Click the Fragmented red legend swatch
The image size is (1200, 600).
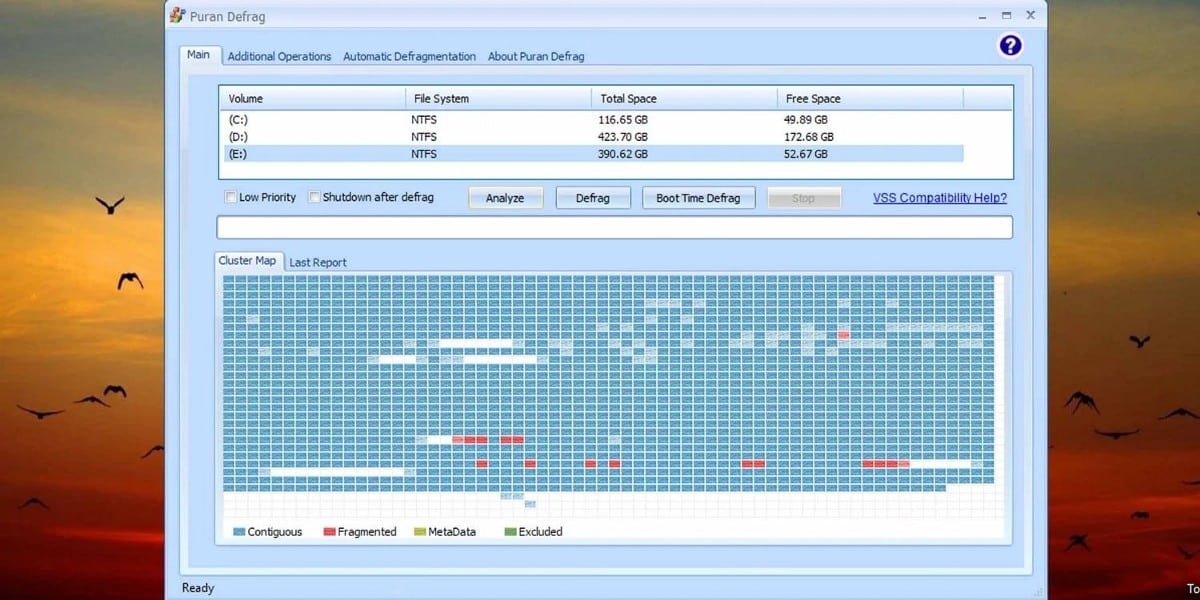pyautogui.click(x=329, y=532)
